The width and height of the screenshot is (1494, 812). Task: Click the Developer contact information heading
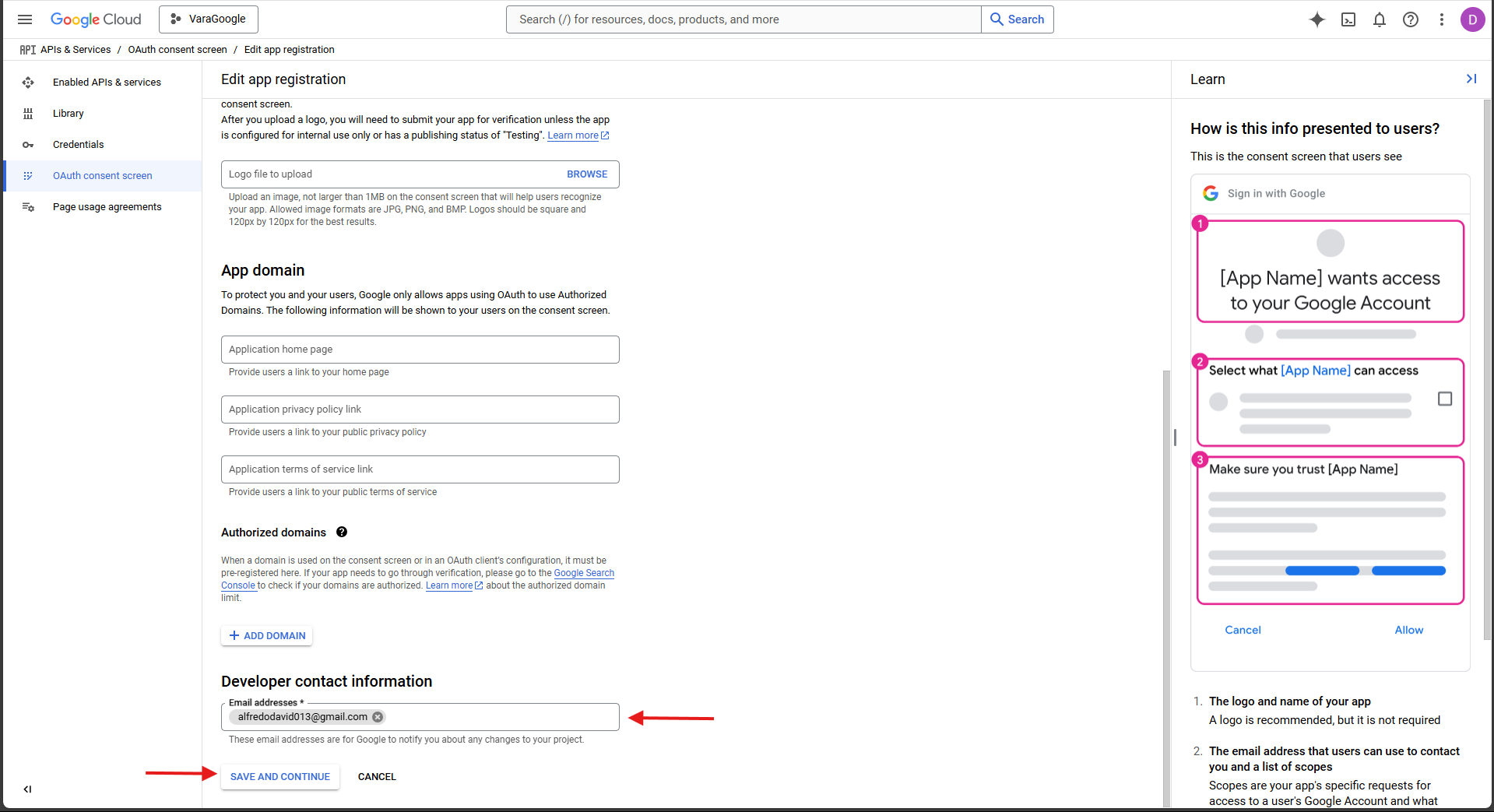click(x=327, y=681)
